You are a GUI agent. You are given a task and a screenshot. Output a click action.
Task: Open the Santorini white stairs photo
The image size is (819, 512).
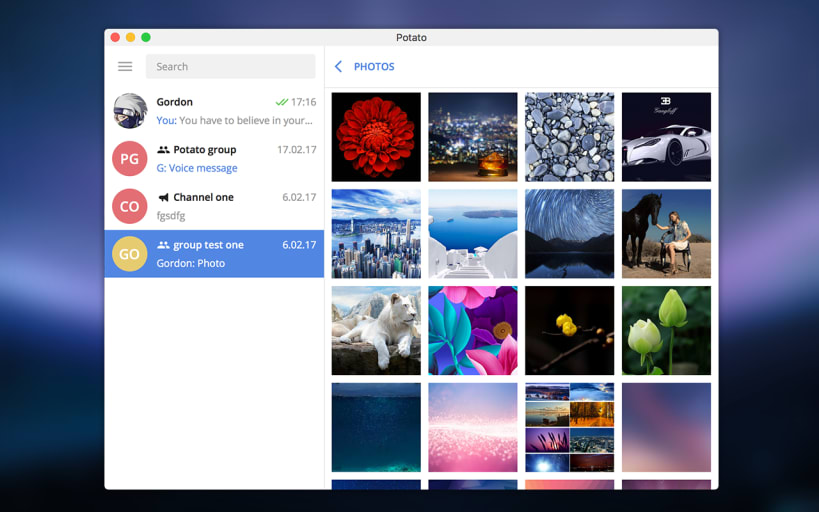(473, 234)
